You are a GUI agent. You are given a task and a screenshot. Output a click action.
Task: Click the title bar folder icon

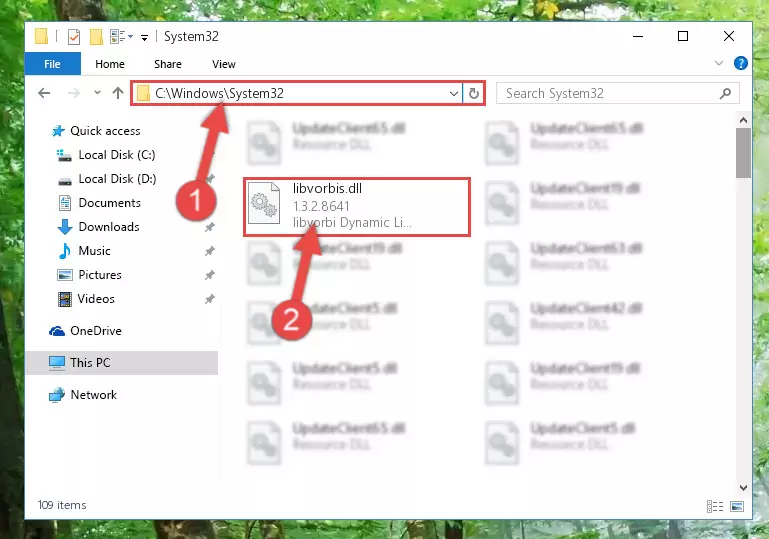[42, 36]
